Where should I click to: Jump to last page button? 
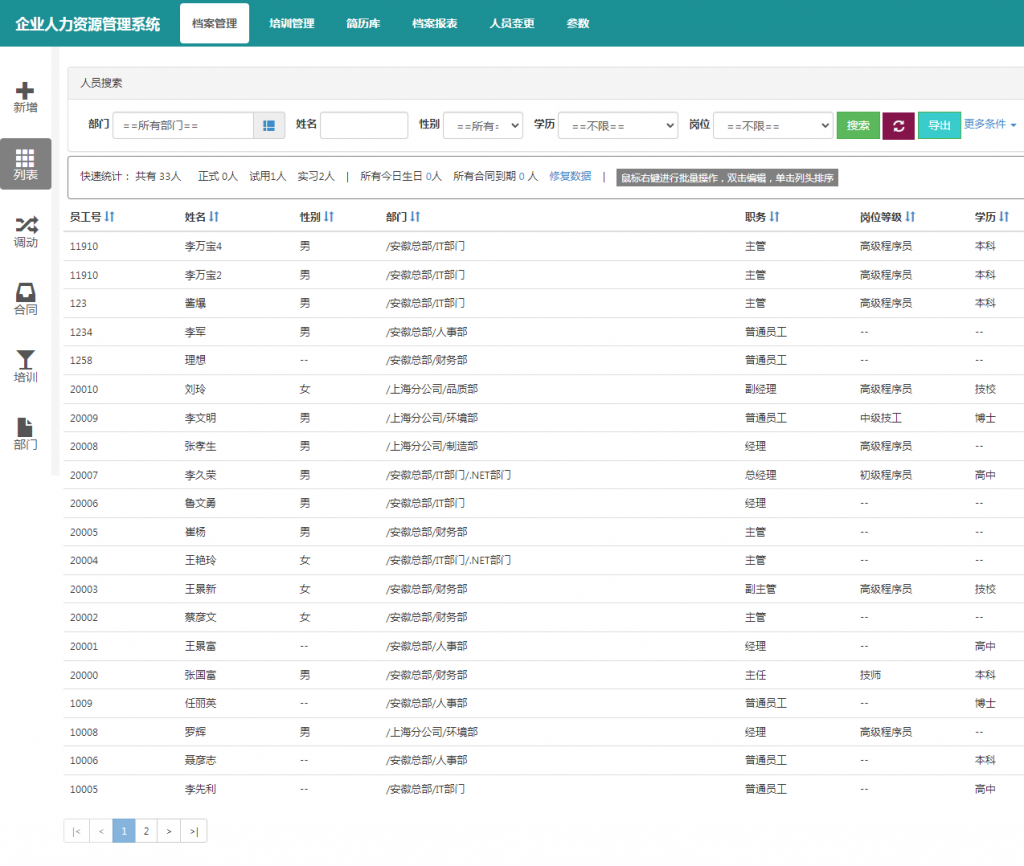193,831
